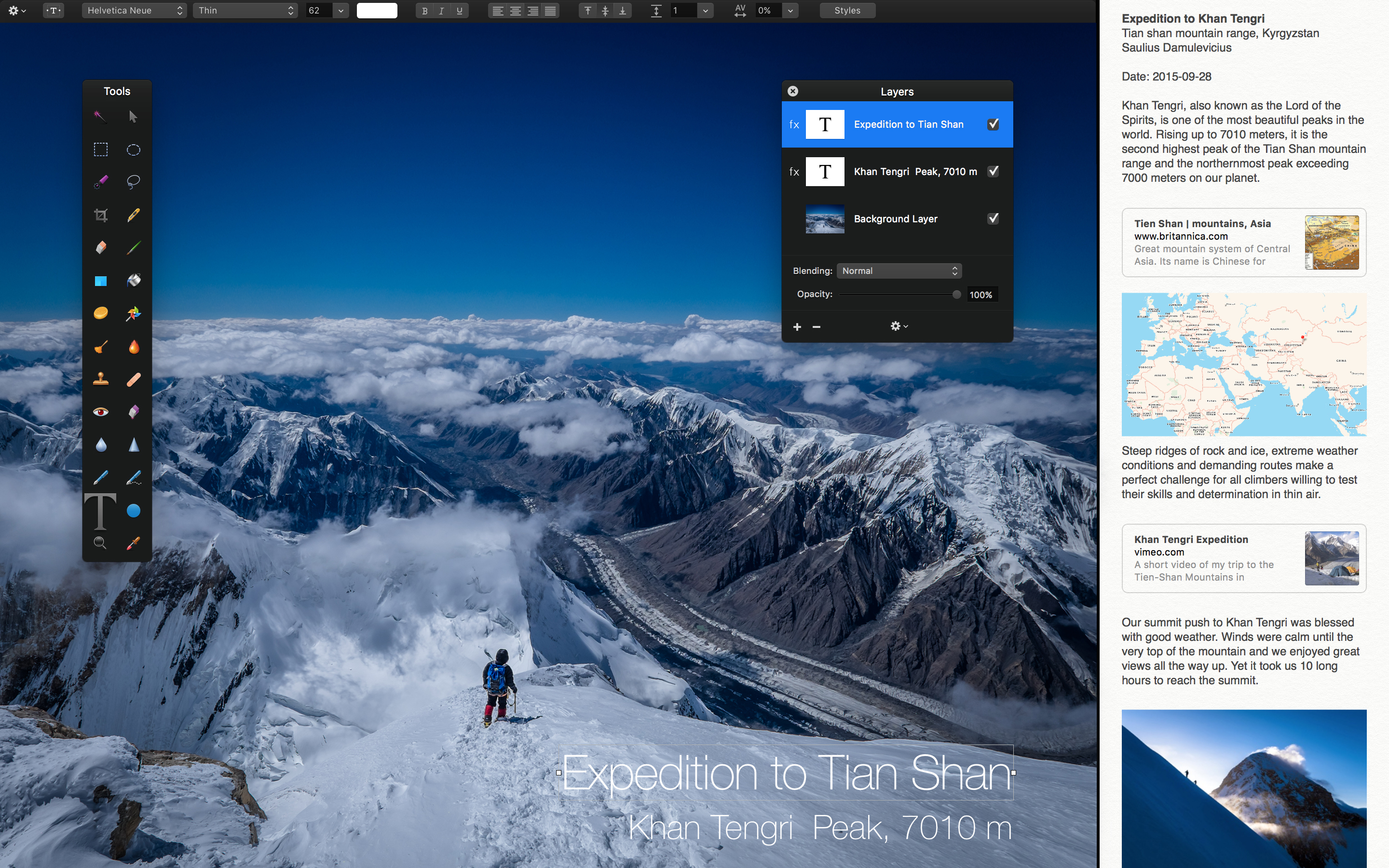Click the Bold text formatting icon
Screen dimensions: 1389x868
425,10
